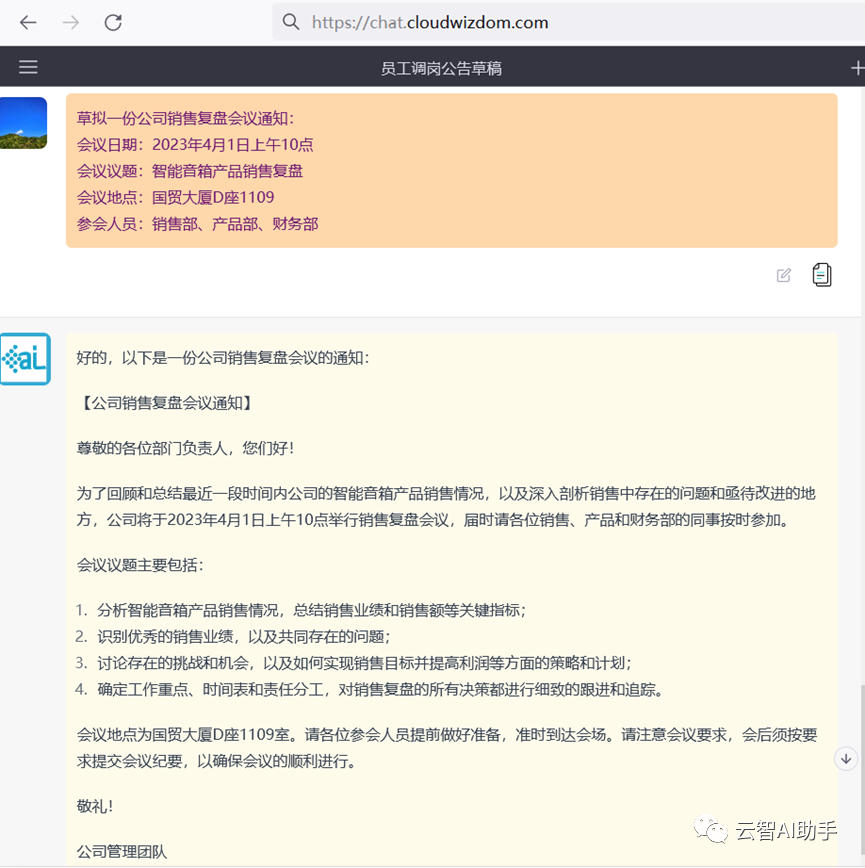The height and width of the screenshot is (868, 865).
Task: Click the reply opening 好的，以下是一份公司销售复盘会议的通知
Action: coord(222,358)
